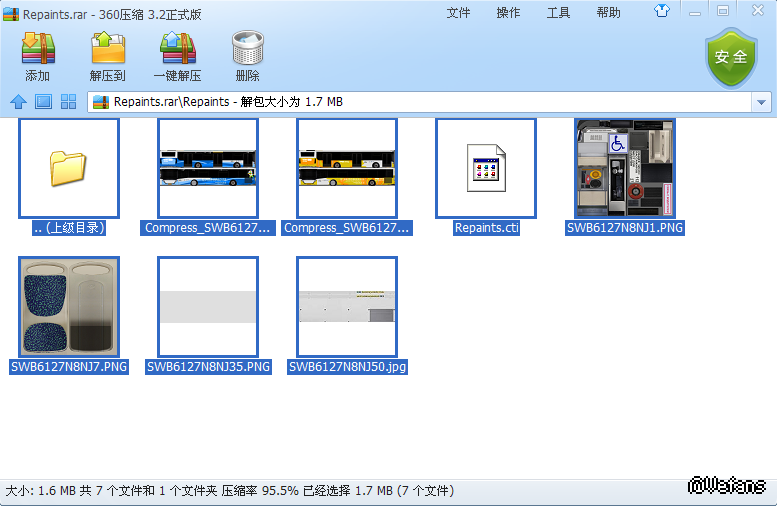Go up one level with blue arrow
Viewport: 777px width, 506px height.
pyautogui.click(x=19, y=102)
